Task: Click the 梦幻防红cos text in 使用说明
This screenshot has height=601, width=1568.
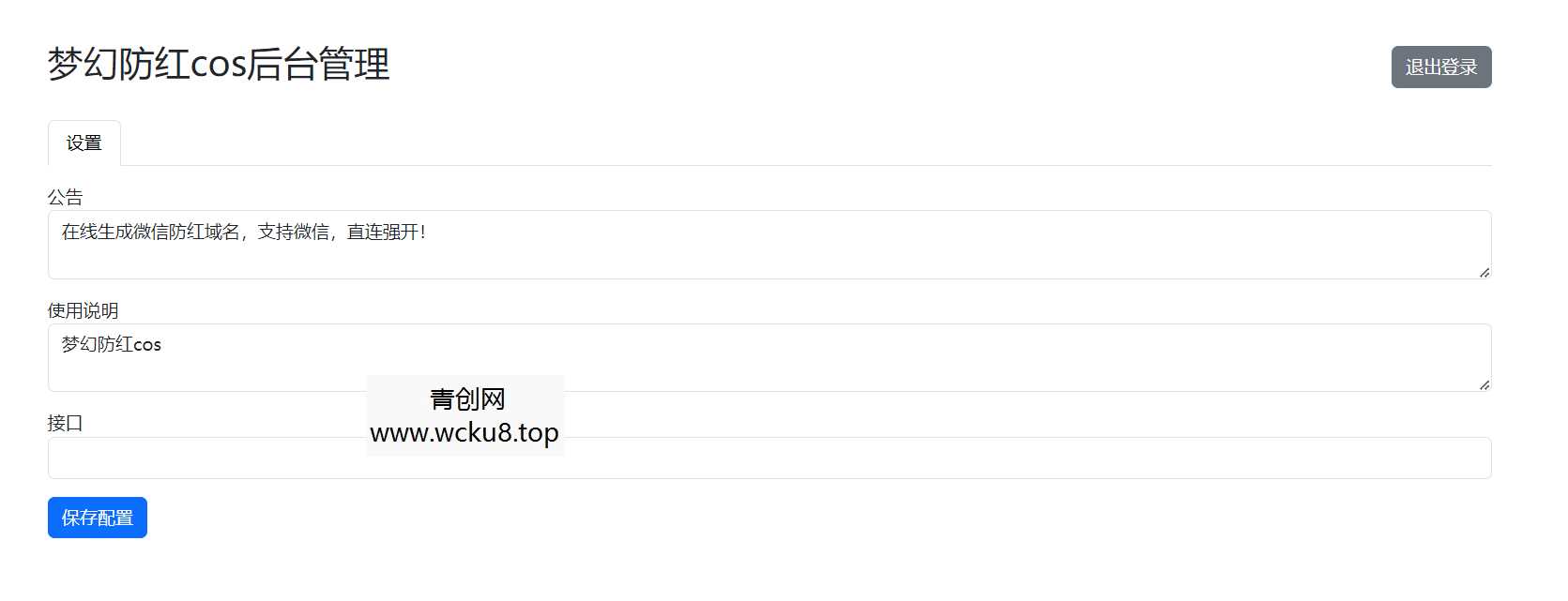Action: 112,344
